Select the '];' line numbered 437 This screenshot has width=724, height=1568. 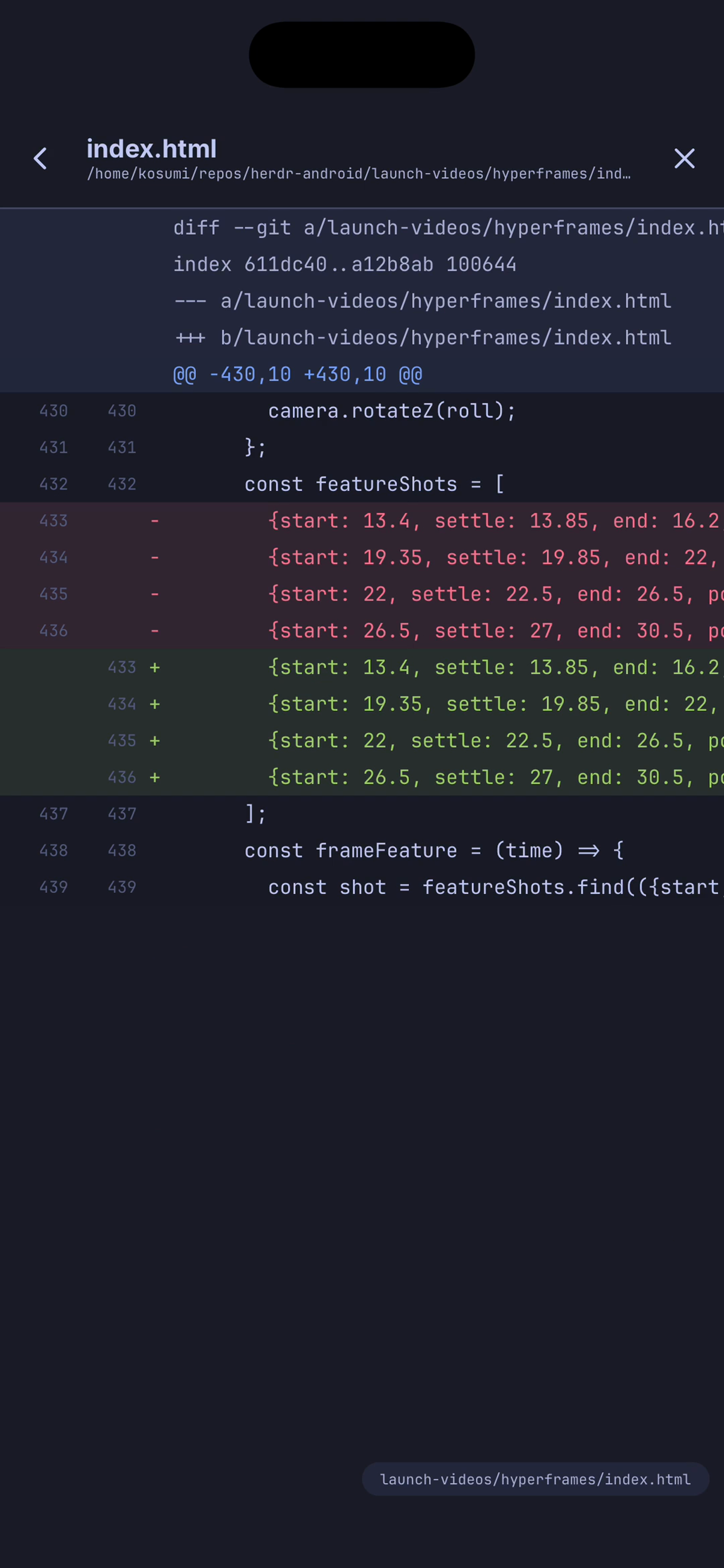click(362, 814)
